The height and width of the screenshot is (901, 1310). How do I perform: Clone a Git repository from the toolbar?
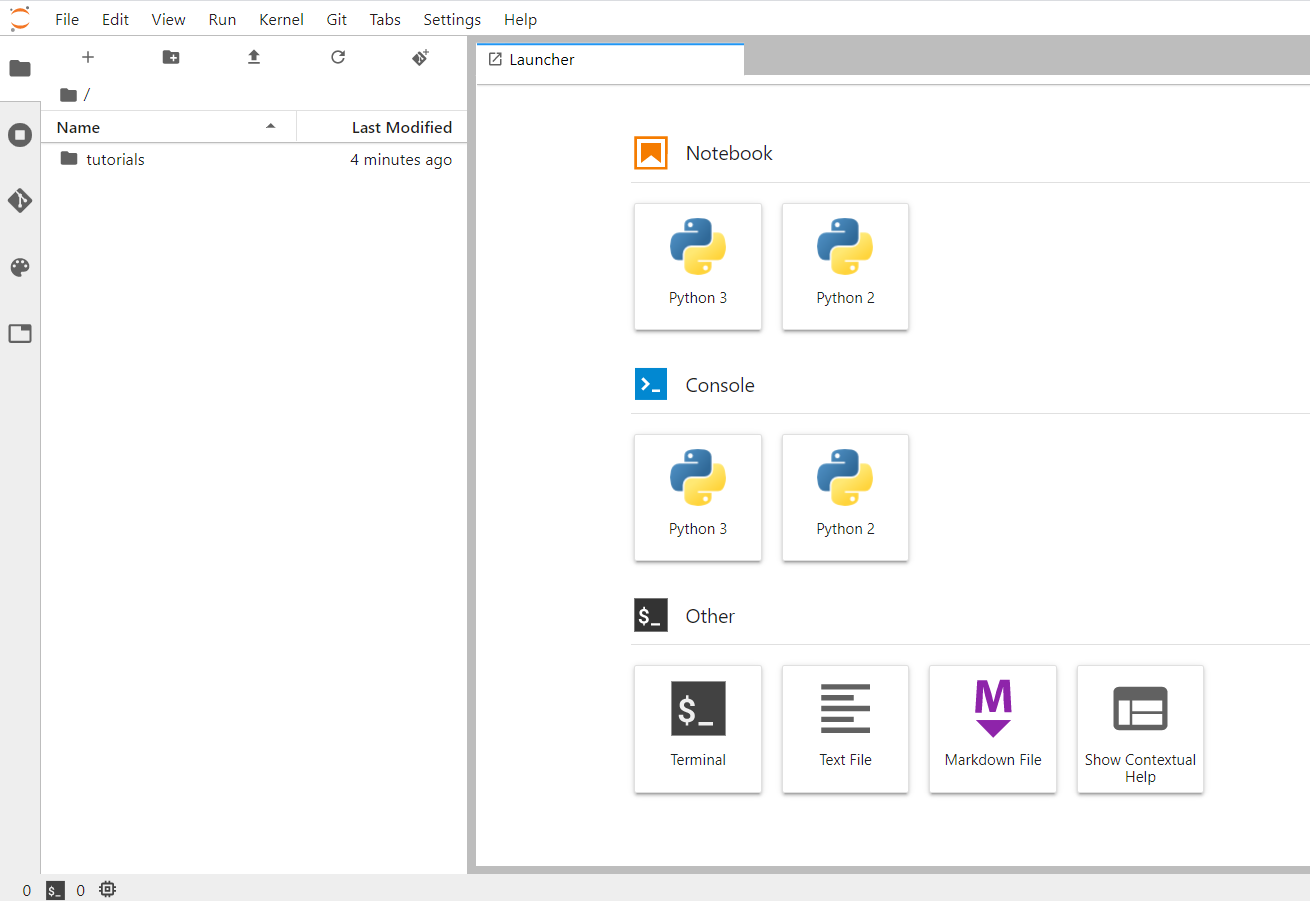tap(420, 57)
